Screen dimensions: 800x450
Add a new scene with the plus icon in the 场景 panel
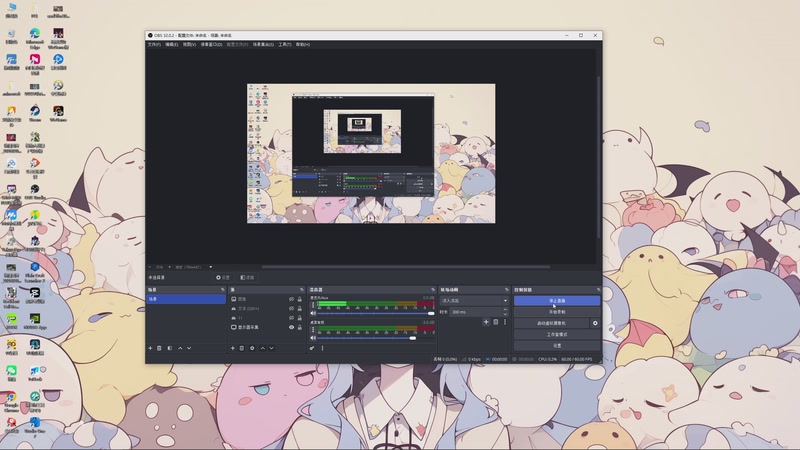coord(150,348)
